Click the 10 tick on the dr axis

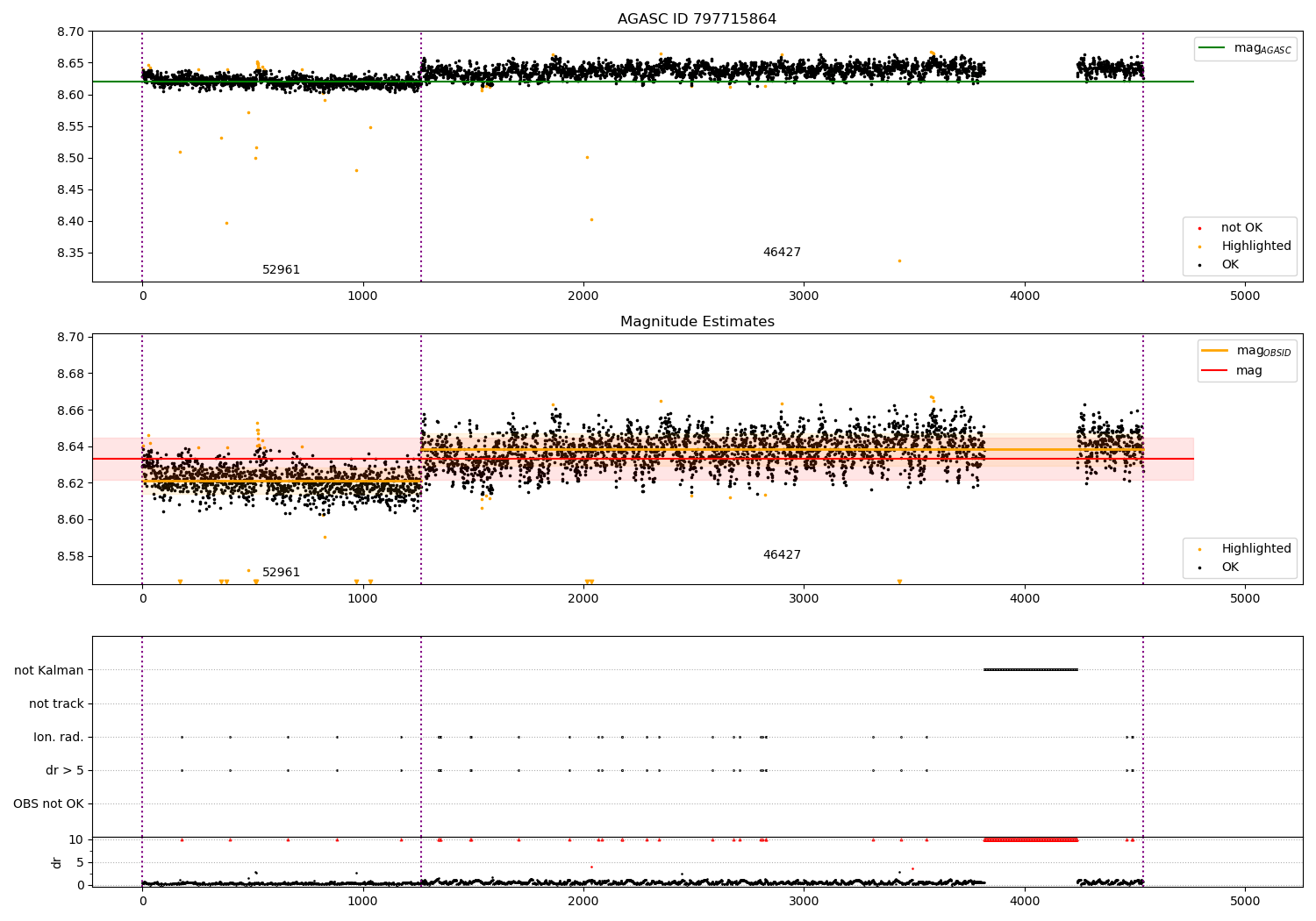pyautogui.click(x=75, y=840)
